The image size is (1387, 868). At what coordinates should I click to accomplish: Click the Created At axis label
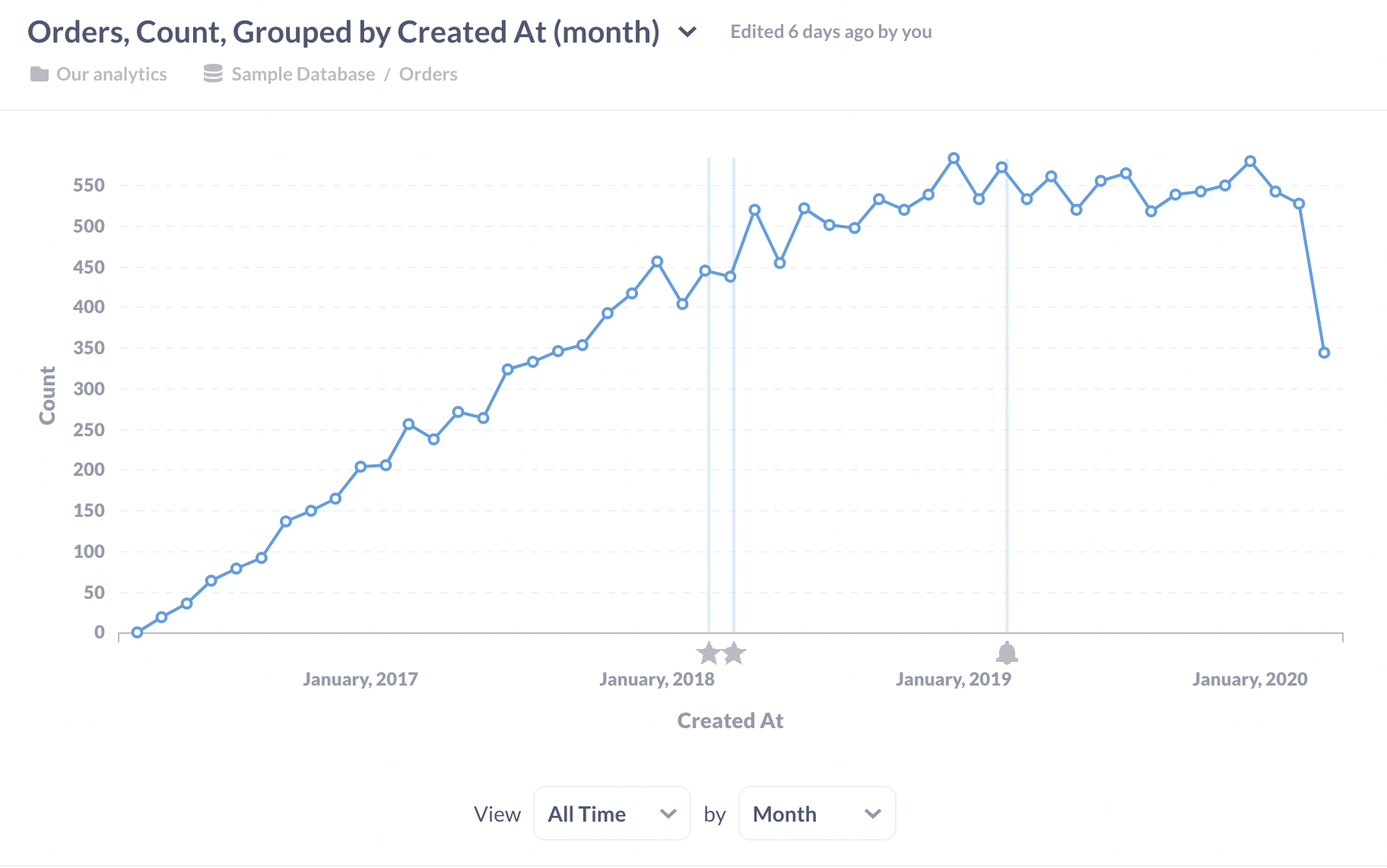[729, 720]
